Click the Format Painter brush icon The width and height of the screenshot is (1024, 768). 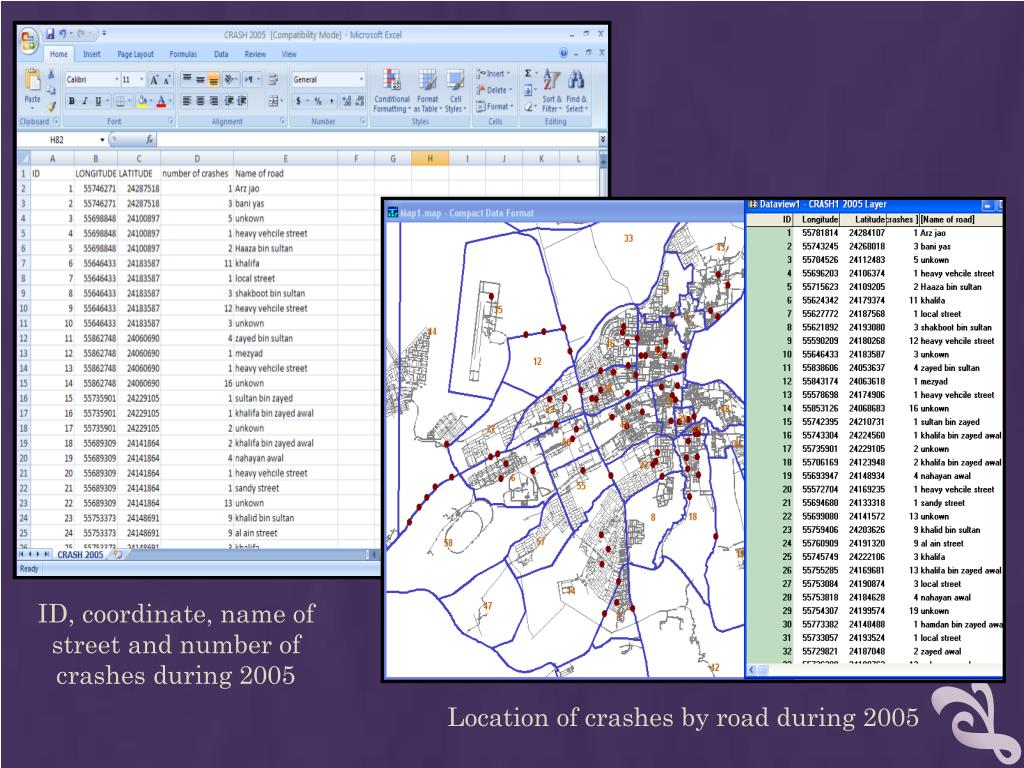click(x=51, y=105)
